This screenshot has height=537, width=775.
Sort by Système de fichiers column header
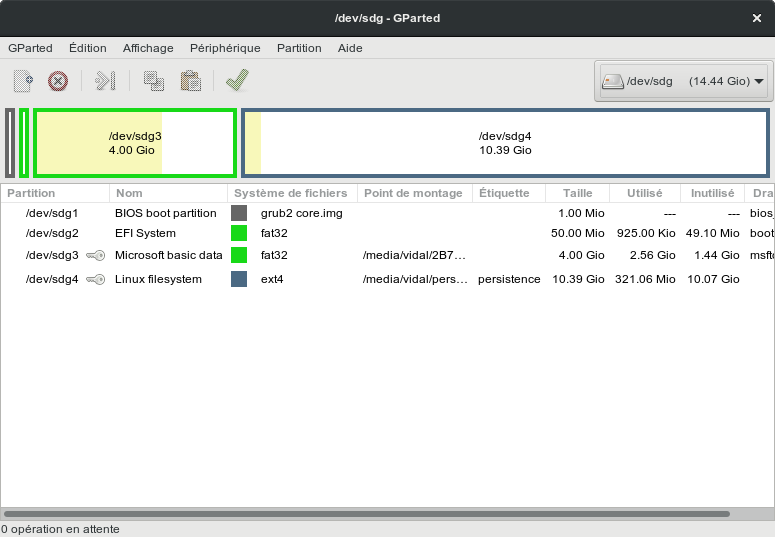coord(290,193)
